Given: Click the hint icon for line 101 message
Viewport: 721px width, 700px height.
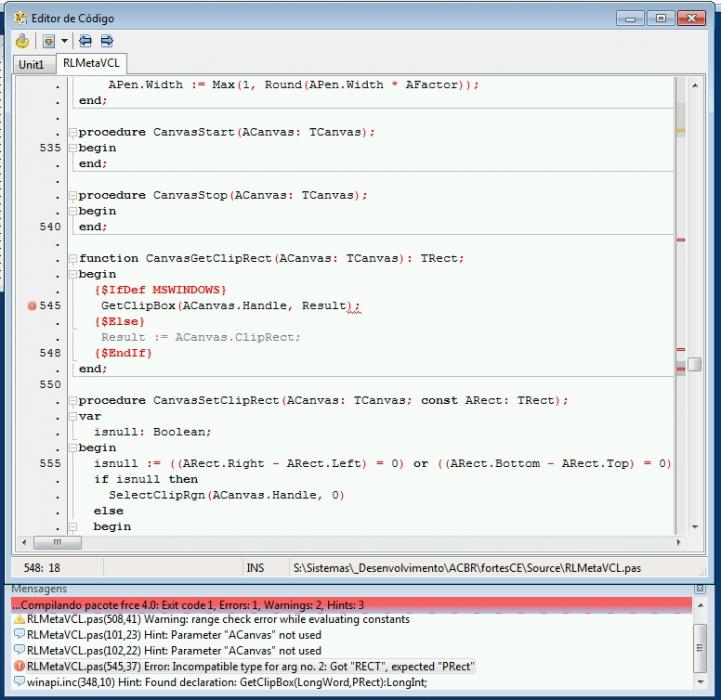Looking at the screenshot, I should pyautogui.click(x=19, y=635).
